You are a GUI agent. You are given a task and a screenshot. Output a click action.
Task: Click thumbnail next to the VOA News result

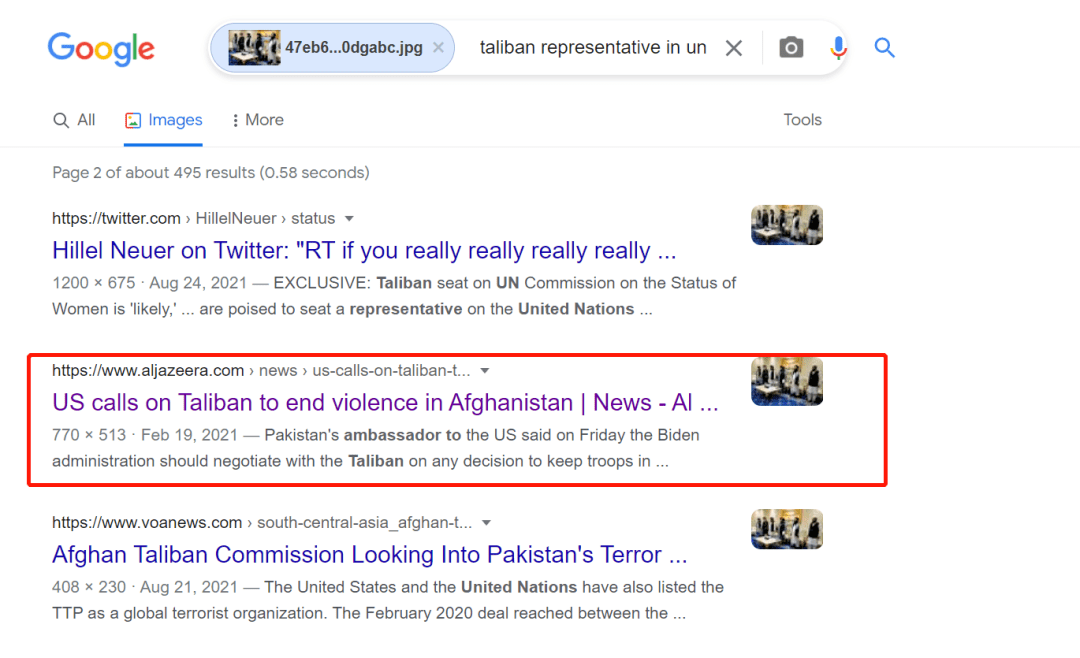[x=787, y=529]
